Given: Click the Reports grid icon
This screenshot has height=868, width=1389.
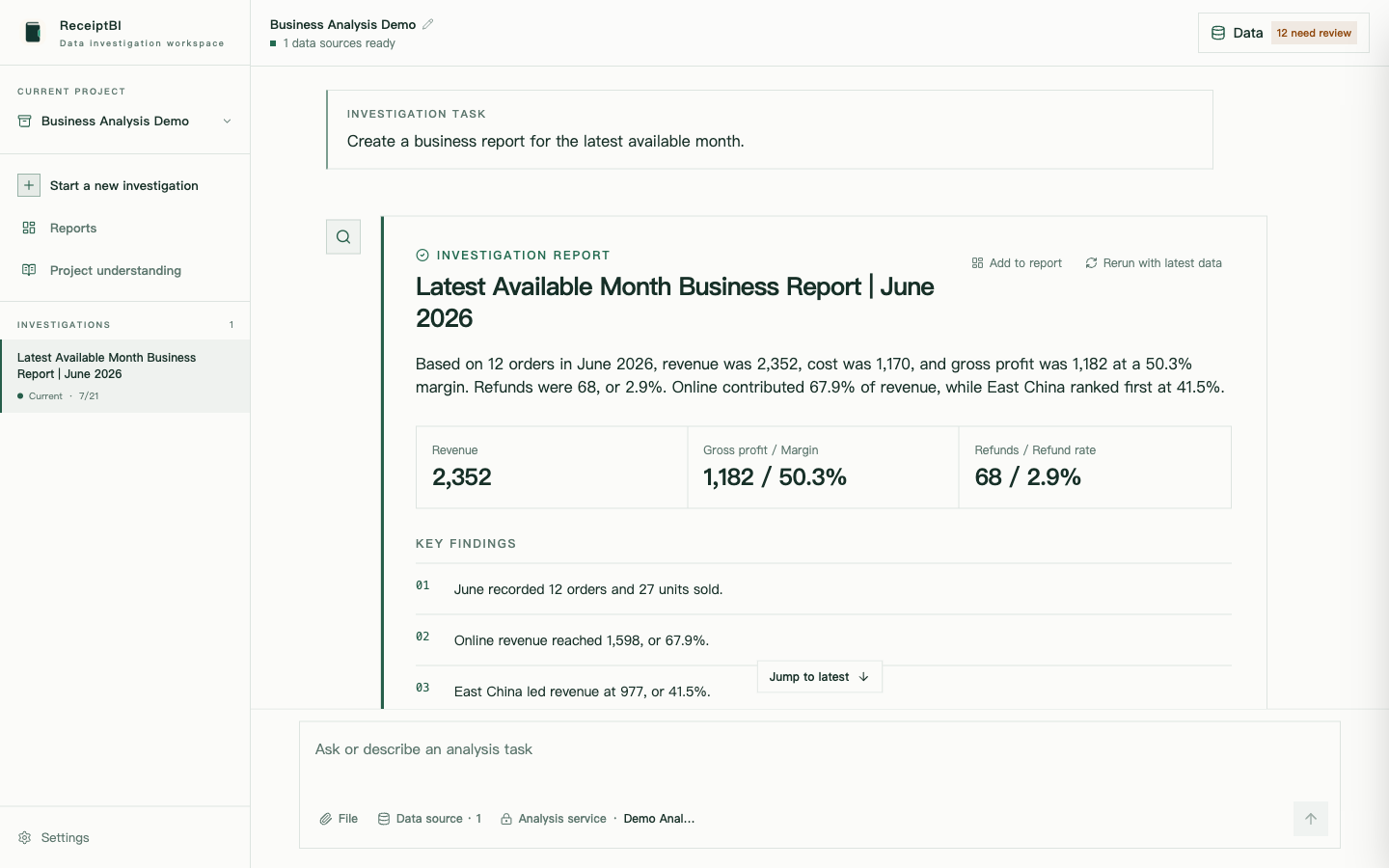Looking at the screenshot, I should click(29, 228).
